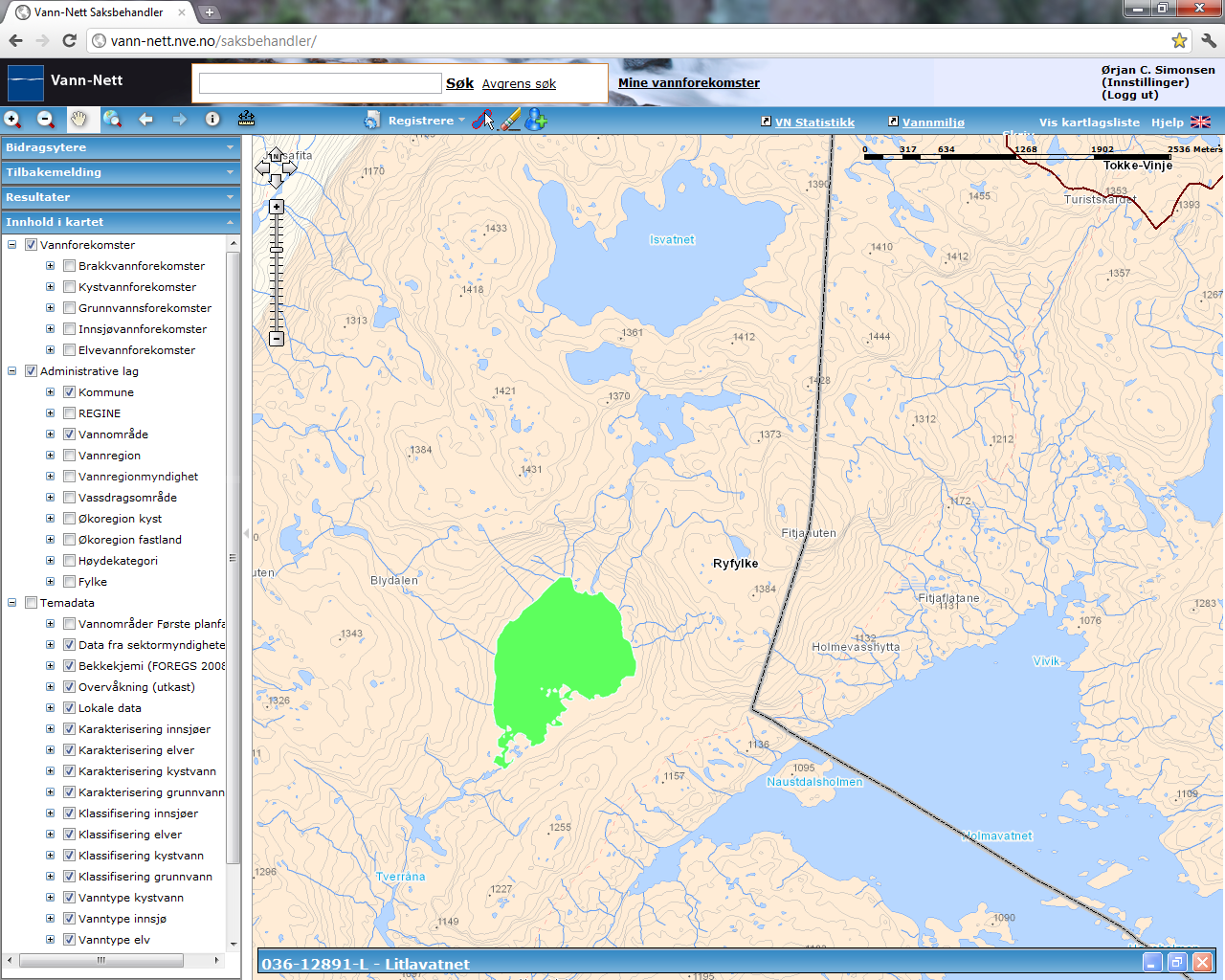The image size is (1225, 980).
Task: Open Mine vannforekomster link
Action: (x=689, y=83)
